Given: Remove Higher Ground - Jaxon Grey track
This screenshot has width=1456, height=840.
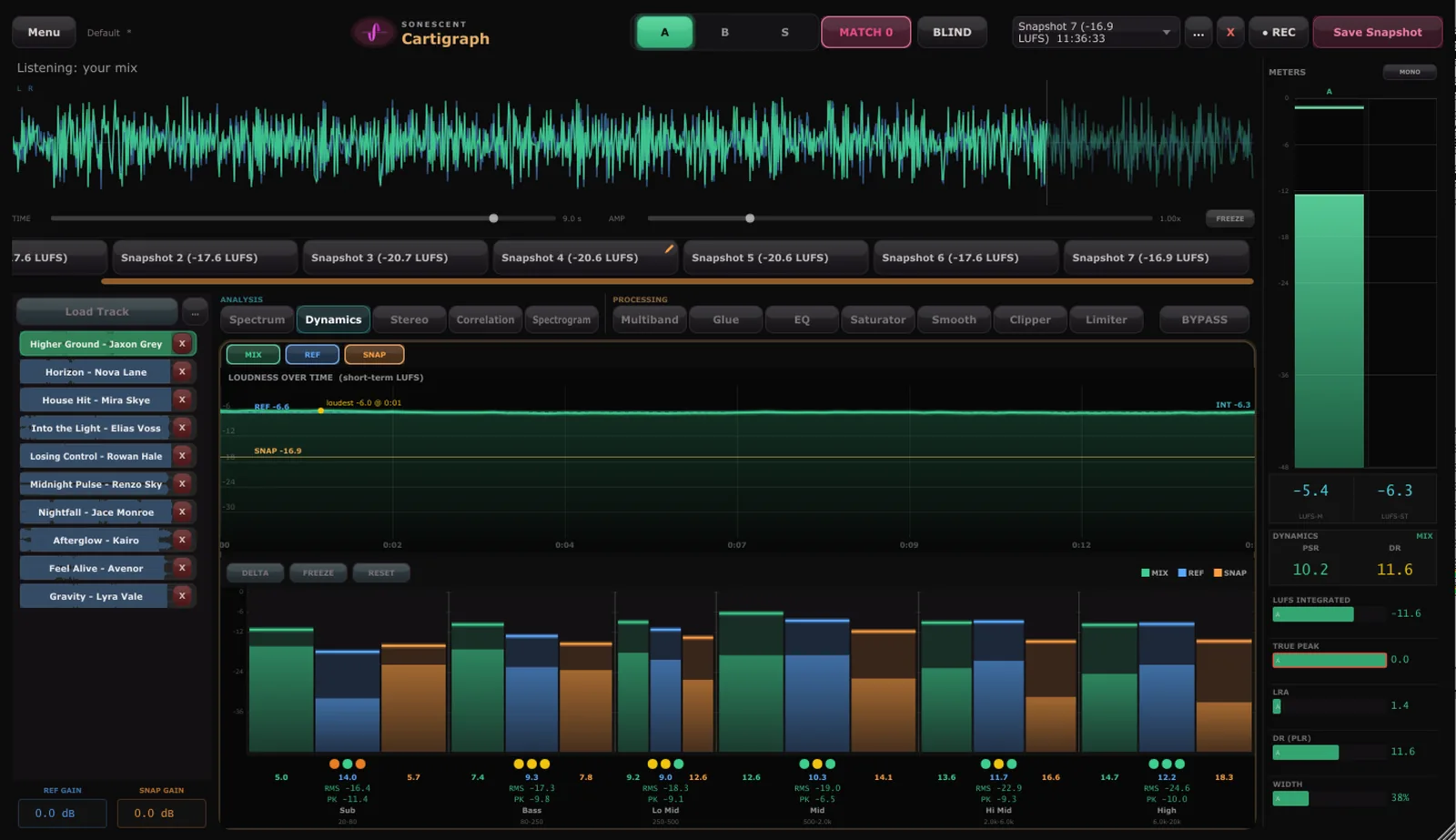Looking at the screenshot, I should pyautogui.click(x=182, y=344).
